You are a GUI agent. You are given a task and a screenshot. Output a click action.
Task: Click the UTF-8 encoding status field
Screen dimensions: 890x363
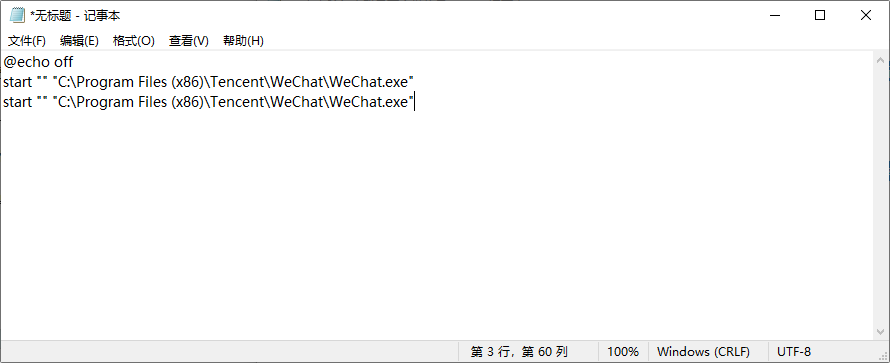[794, 352]
